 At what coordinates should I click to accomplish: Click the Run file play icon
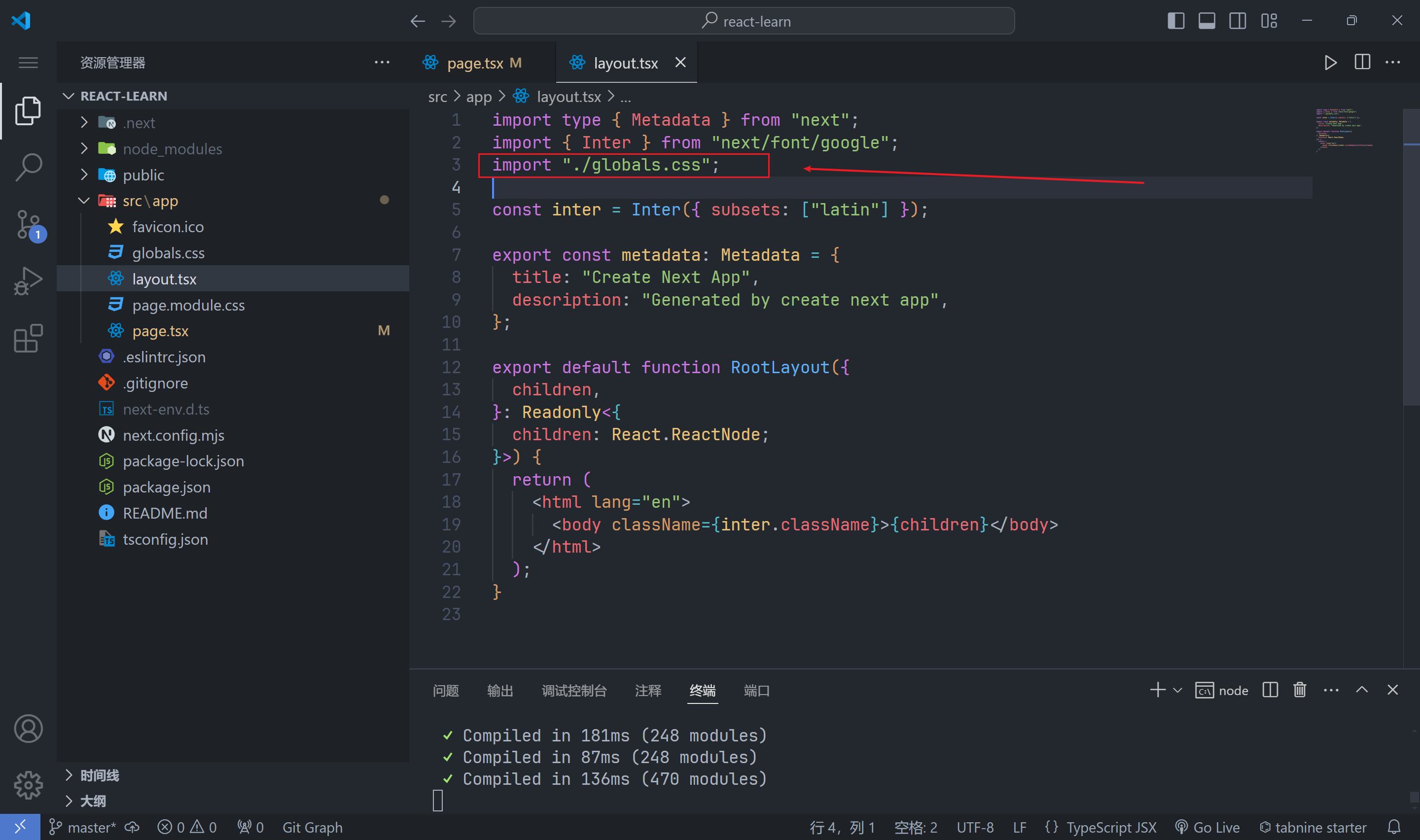coord(1330,62)
